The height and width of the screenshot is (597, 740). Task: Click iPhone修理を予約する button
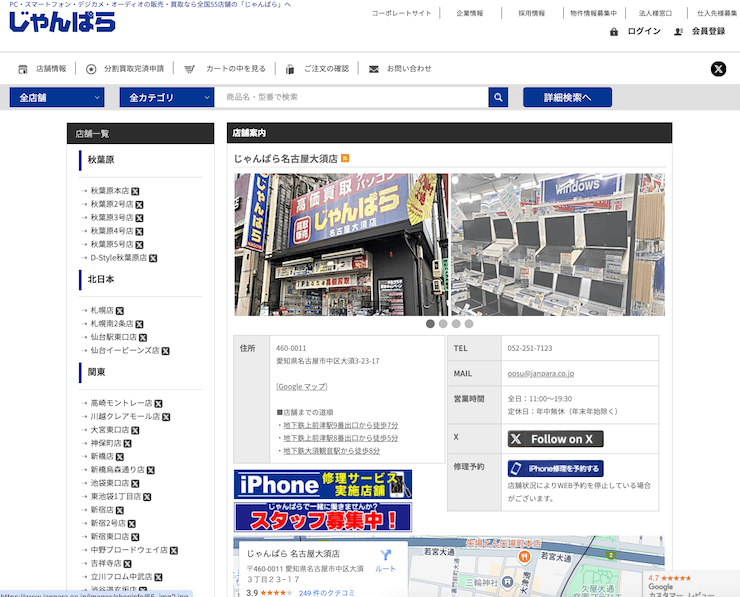[555, 469]
